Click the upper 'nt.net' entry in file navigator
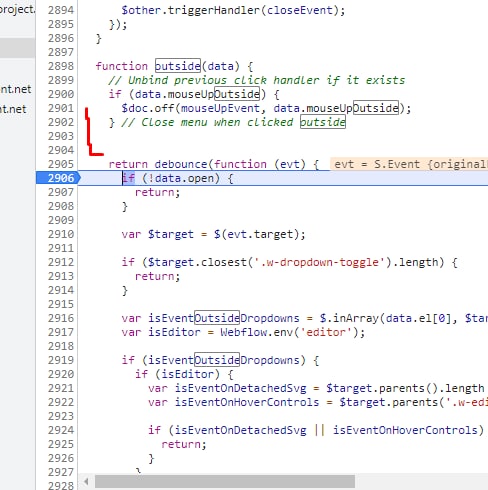 pos(16,89)
